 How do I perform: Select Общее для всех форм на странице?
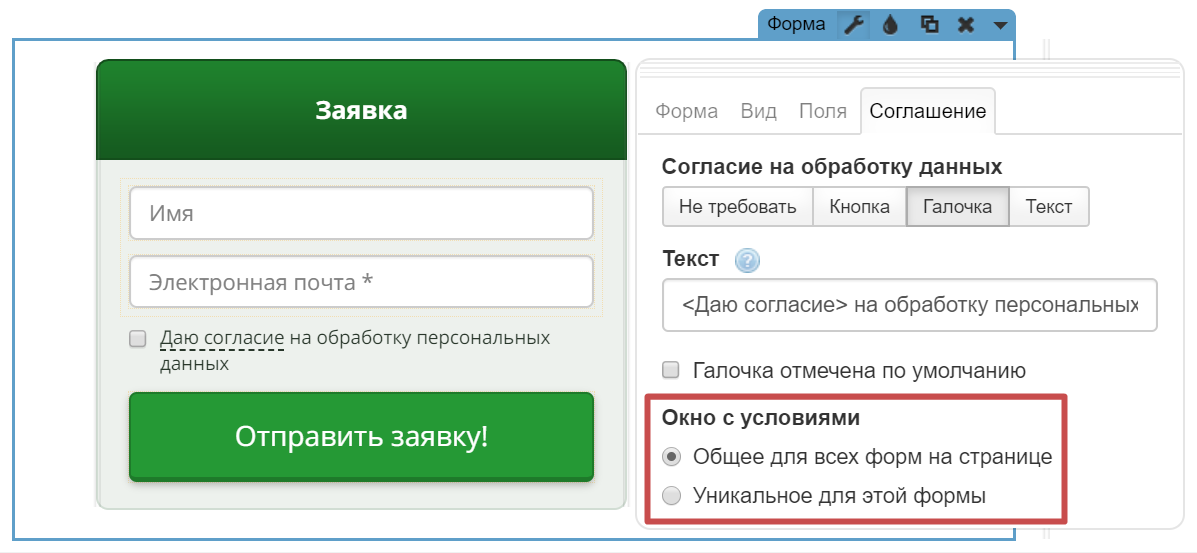(672, 457)
